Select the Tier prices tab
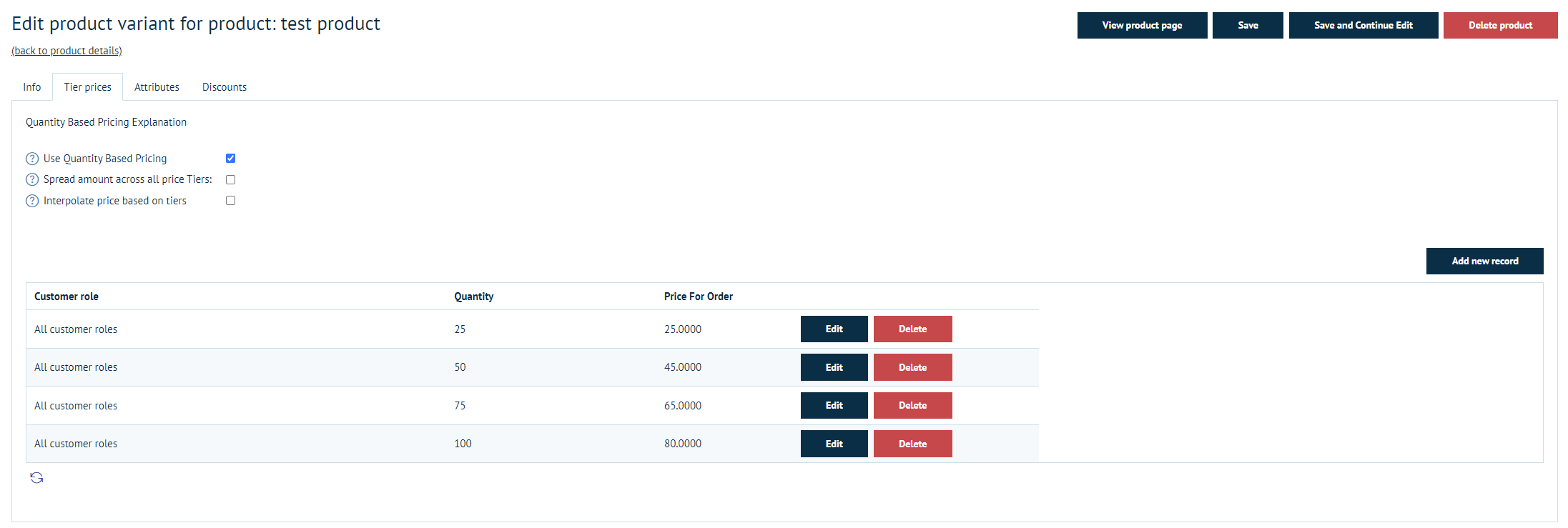This screenshot has width=1568, height=528. (87, 87)
